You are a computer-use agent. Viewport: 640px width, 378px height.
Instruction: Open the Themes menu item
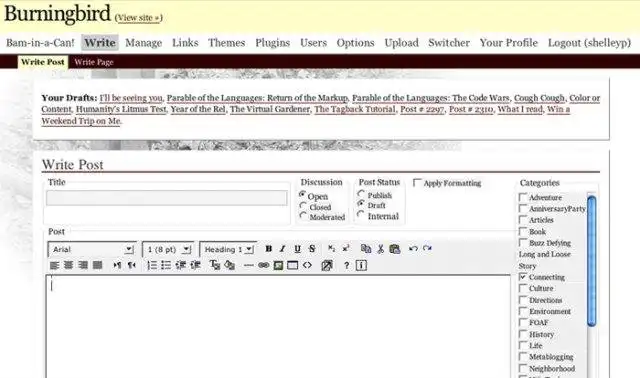point(227,42)
